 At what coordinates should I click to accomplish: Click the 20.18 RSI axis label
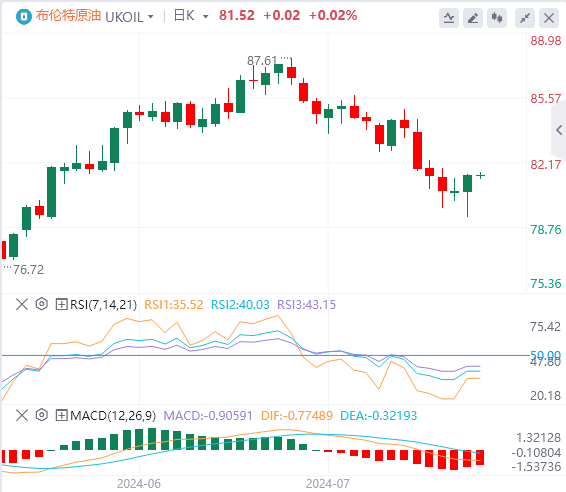(546, 396)
